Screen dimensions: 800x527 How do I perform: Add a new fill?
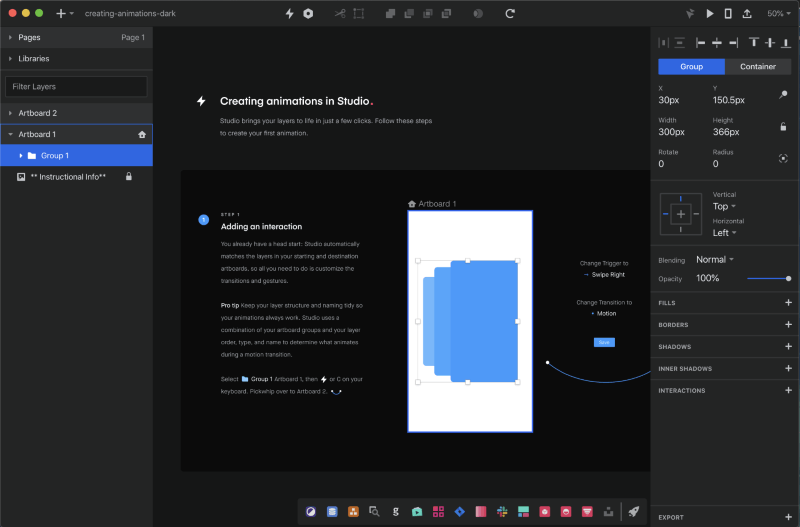[x=788, y=303]
